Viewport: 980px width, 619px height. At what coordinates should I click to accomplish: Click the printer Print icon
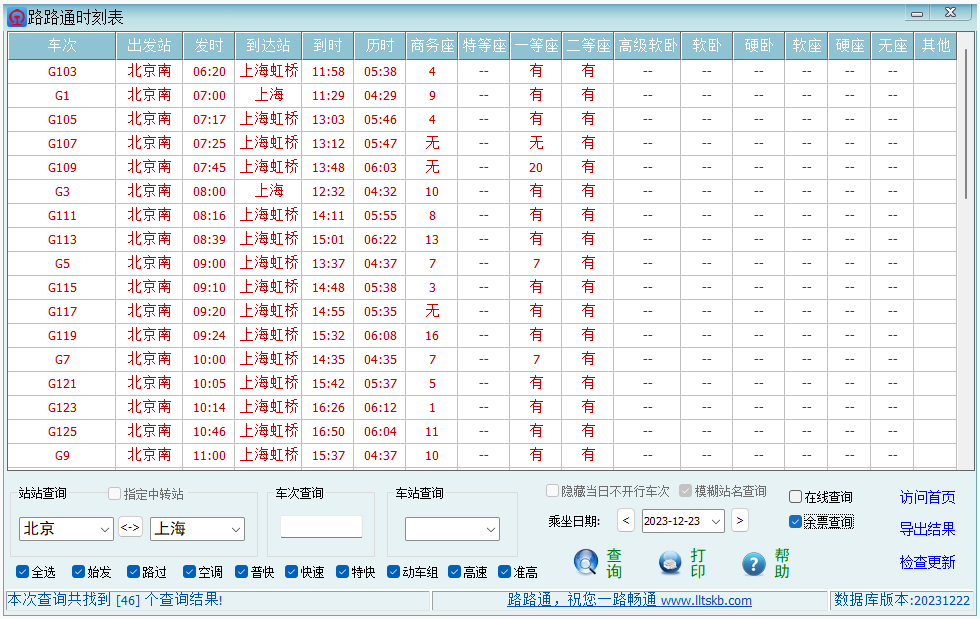pyautogui.click(x=670, y=563)
